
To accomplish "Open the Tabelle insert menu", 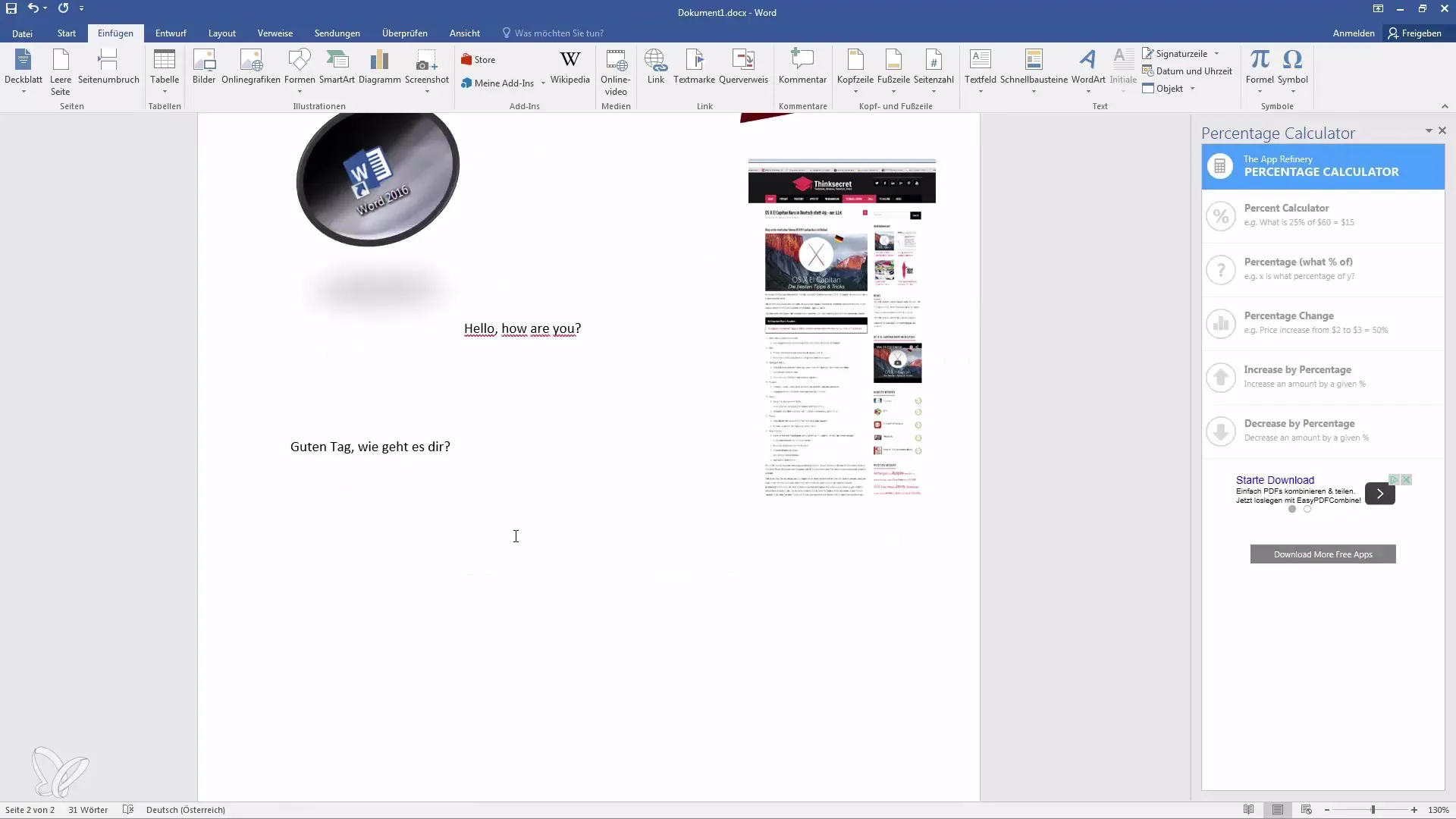I will pyautogui.click(x=165, y=71).
